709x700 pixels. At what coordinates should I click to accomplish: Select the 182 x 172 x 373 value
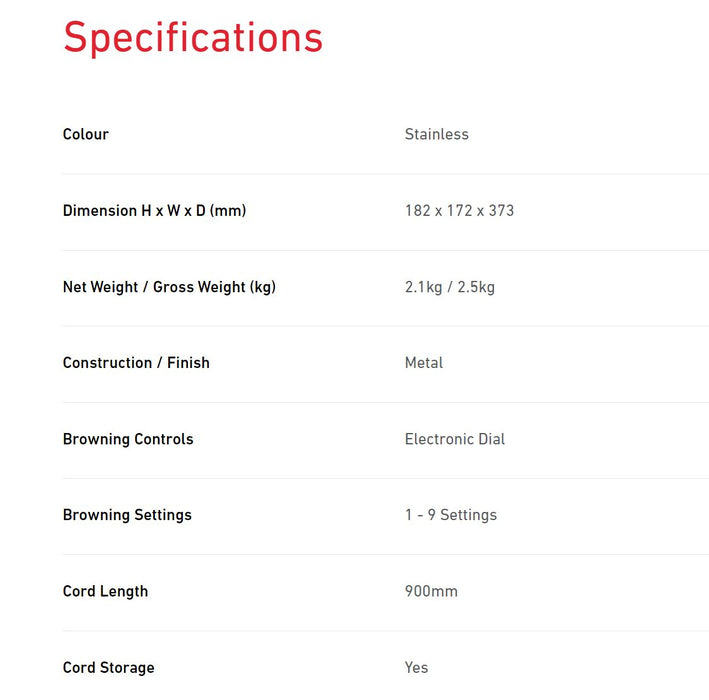459,210
